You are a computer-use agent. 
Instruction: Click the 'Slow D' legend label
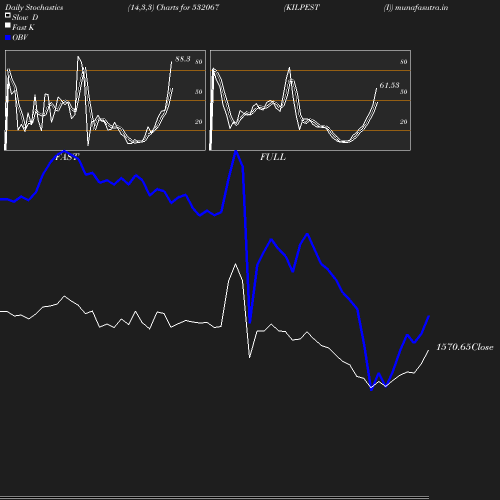click(x=25, y=17)
